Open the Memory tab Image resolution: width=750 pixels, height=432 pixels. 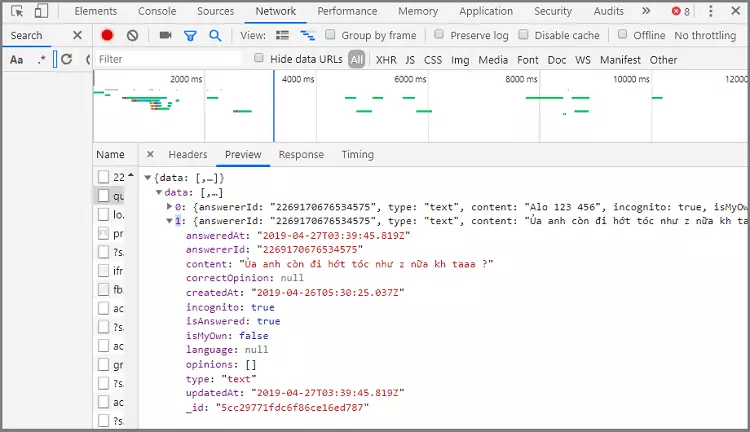pyautogui.click(x=418, y=11)
